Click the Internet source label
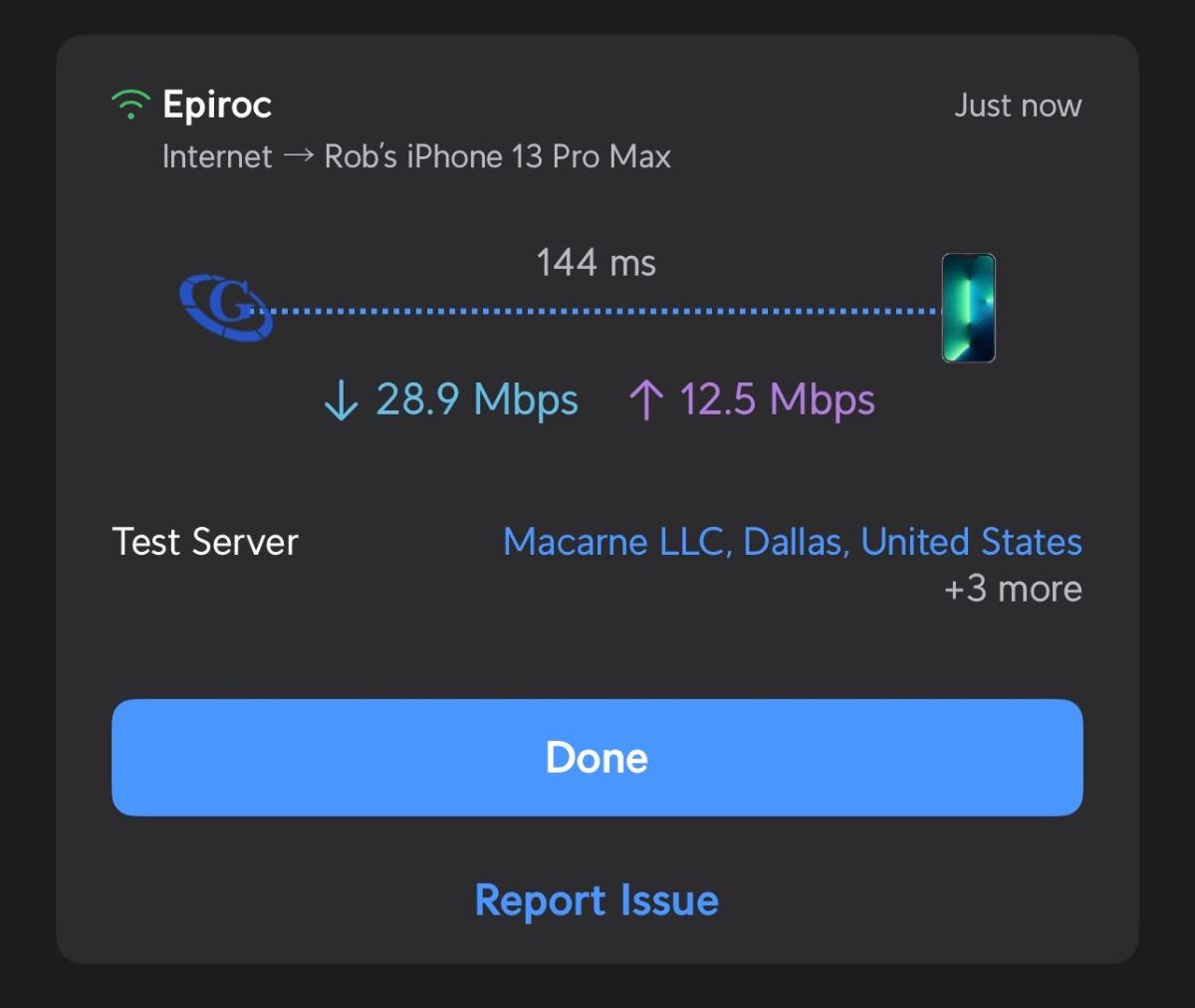Viewport: 1195px width, 1008px height. point(217,156)
